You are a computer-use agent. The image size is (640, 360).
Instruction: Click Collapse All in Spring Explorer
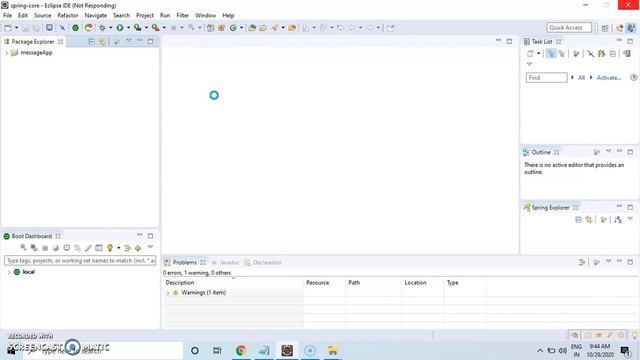click(578, 220)
